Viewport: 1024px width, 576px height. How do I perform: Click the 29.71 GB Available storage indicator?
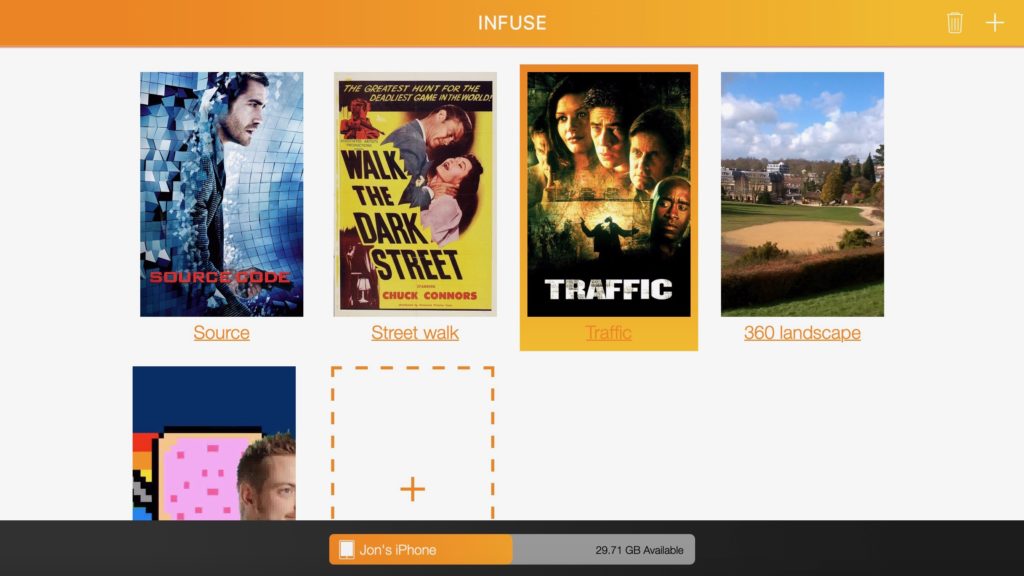[640, 549]
